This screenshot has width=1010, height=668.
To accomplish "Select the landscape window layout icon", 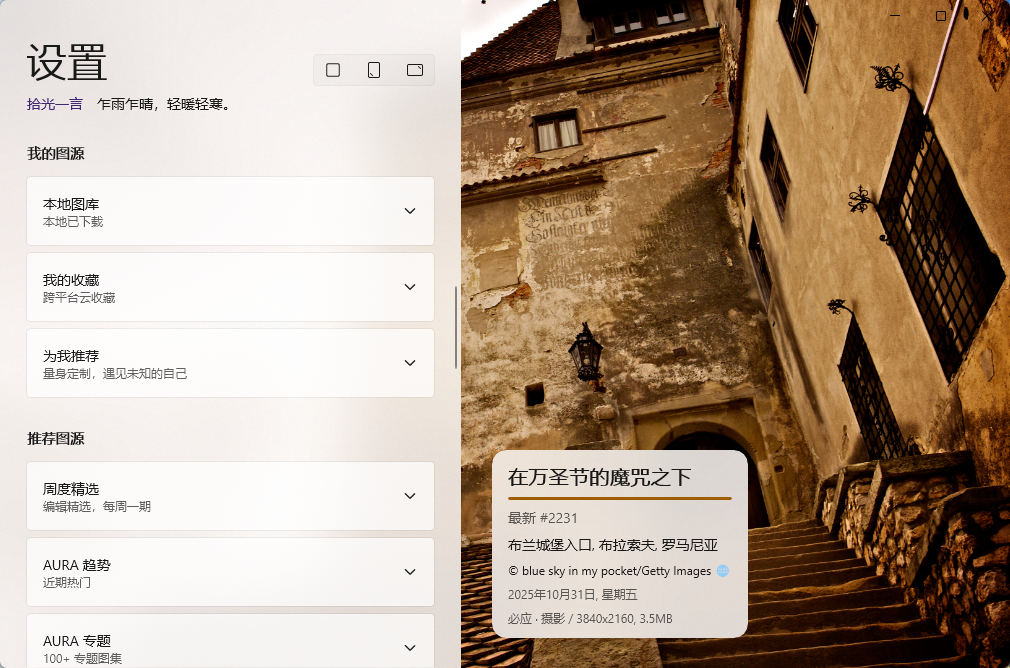I will (x=415, y=70).
